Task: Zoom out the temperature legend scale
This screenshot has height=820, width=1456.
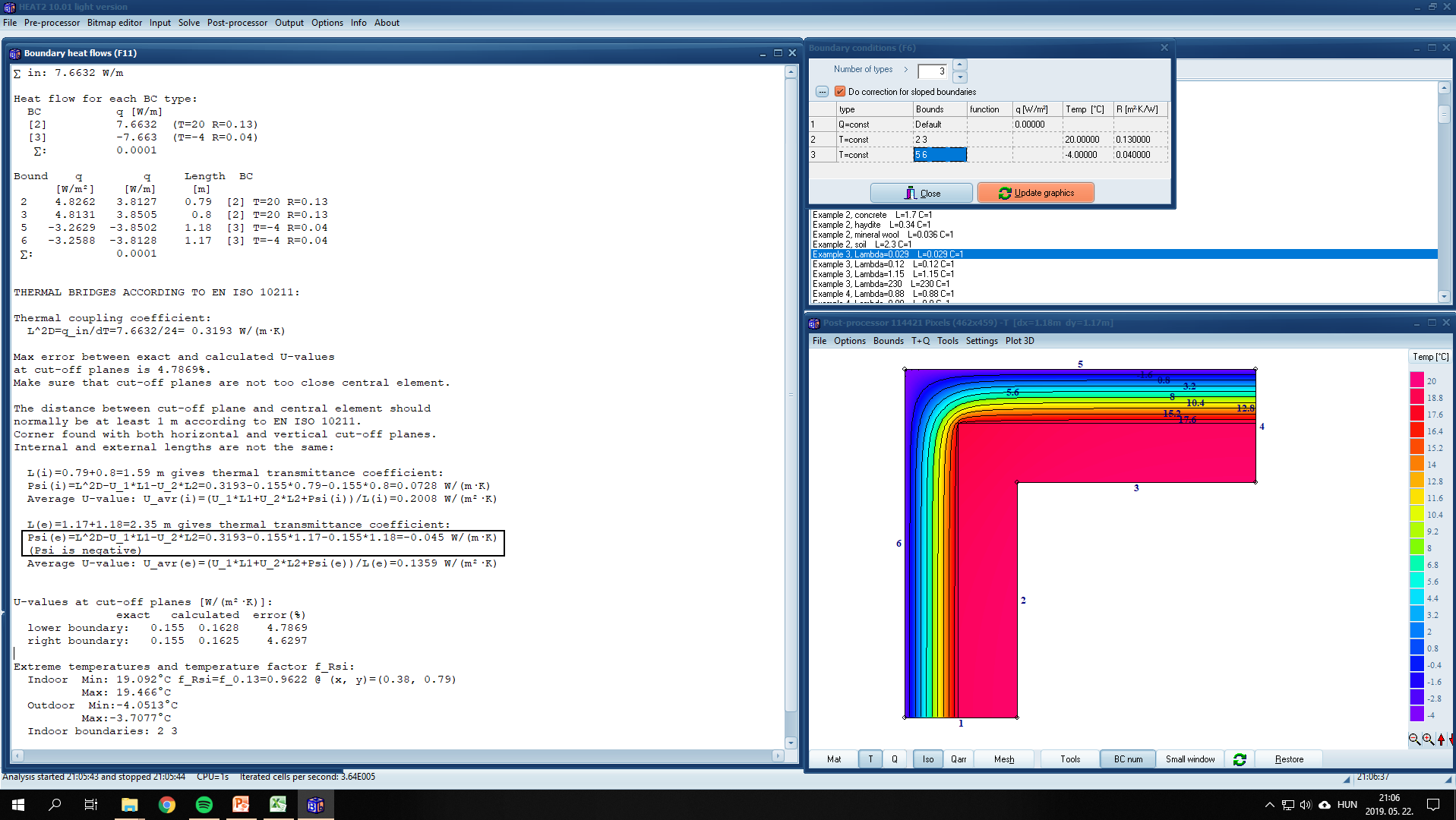Action: click(1414, 739)
